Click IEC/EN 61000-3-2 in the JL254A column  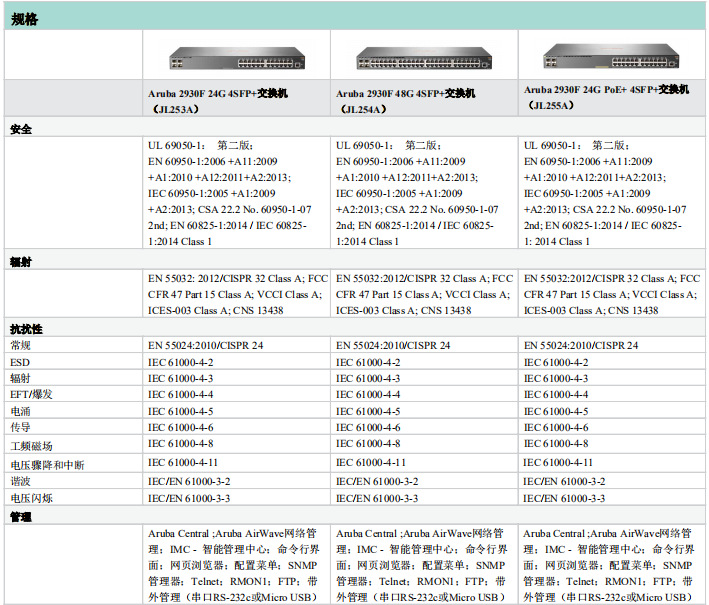tap(377, 481)
